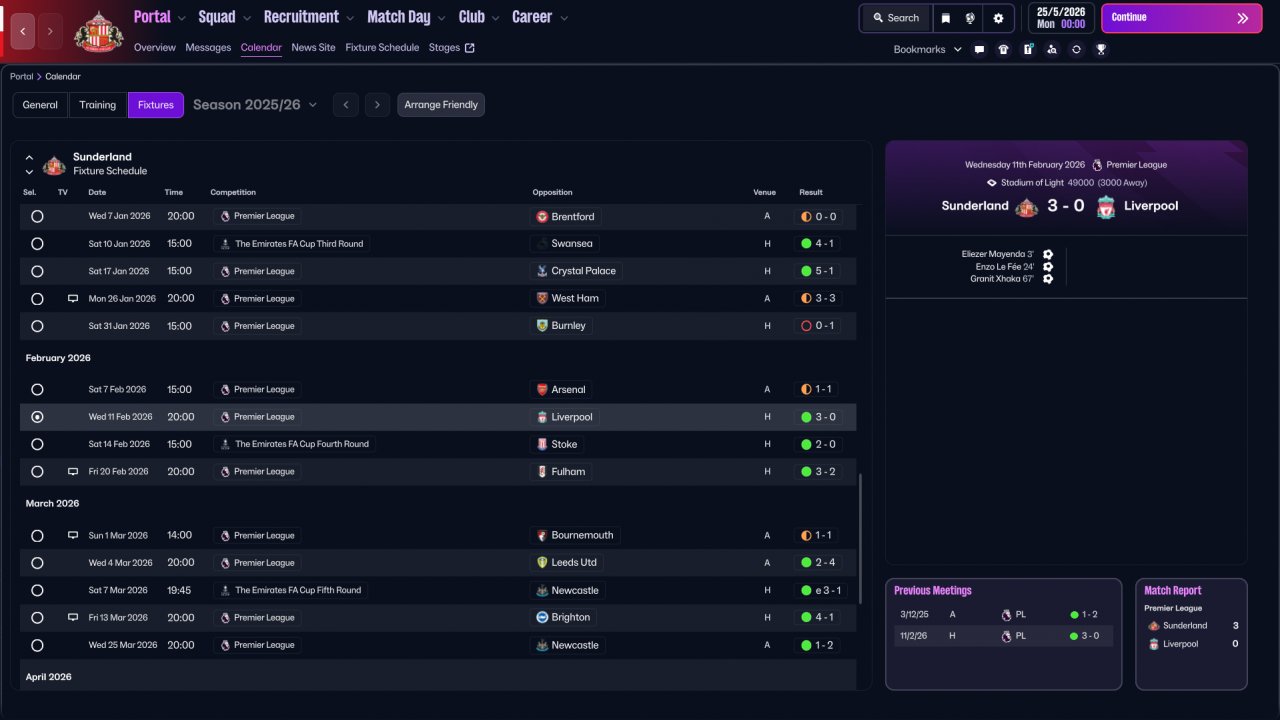The image size is (1280, 720).
Task: Open the trophy shortcut icon
Action: (x=1101, y=49)
